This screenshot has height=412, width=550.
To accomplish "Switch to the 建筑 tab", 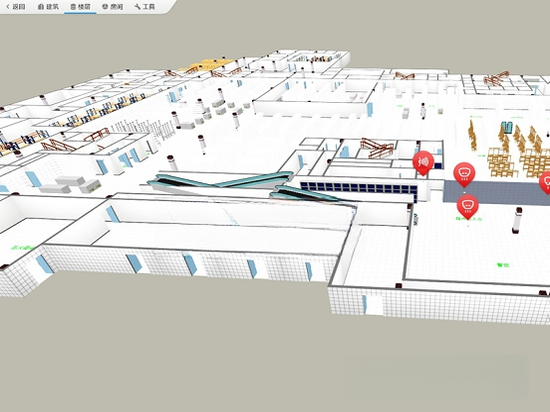I will point(48,7).
